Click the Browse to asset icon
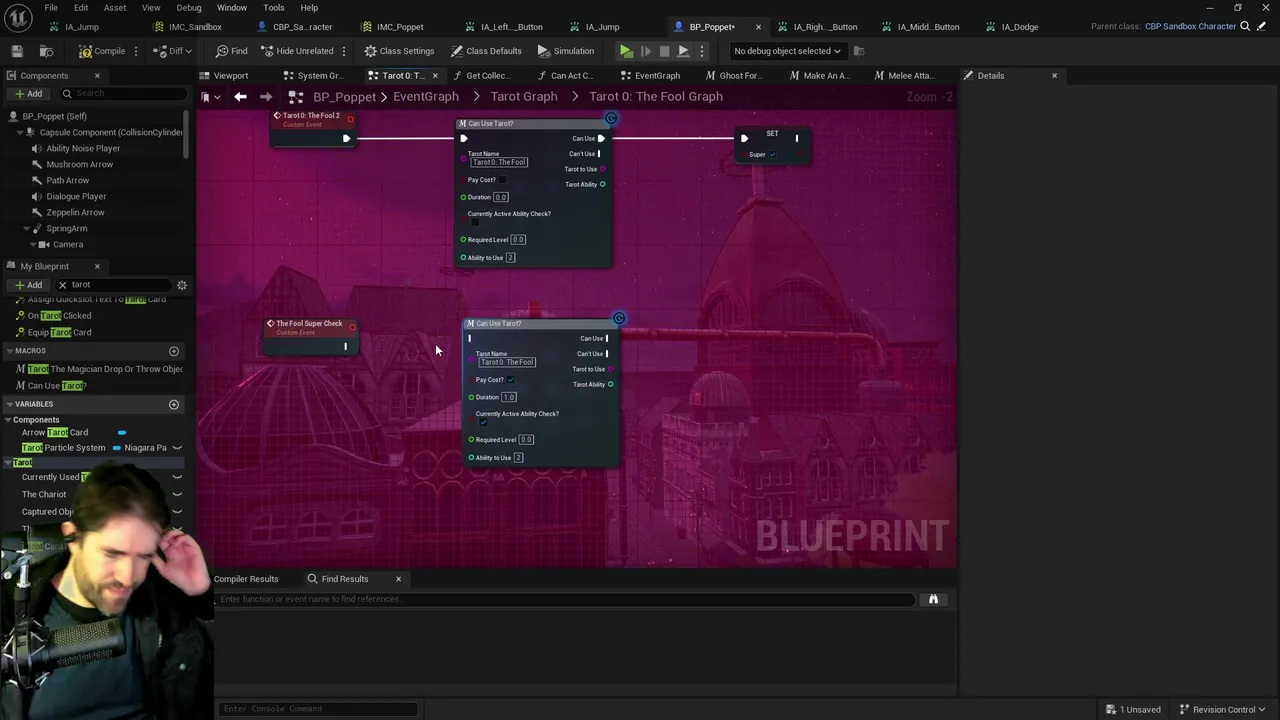The width and height of the screenshot is (1280, 720). pos(46,51)
